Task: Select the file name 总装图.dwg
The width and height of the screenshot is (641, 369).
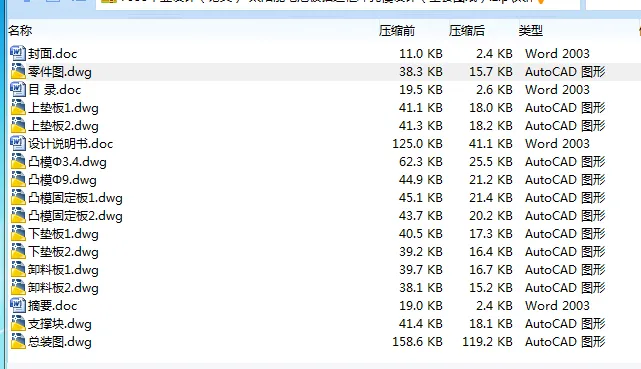Action: click(x=60, y=341)
